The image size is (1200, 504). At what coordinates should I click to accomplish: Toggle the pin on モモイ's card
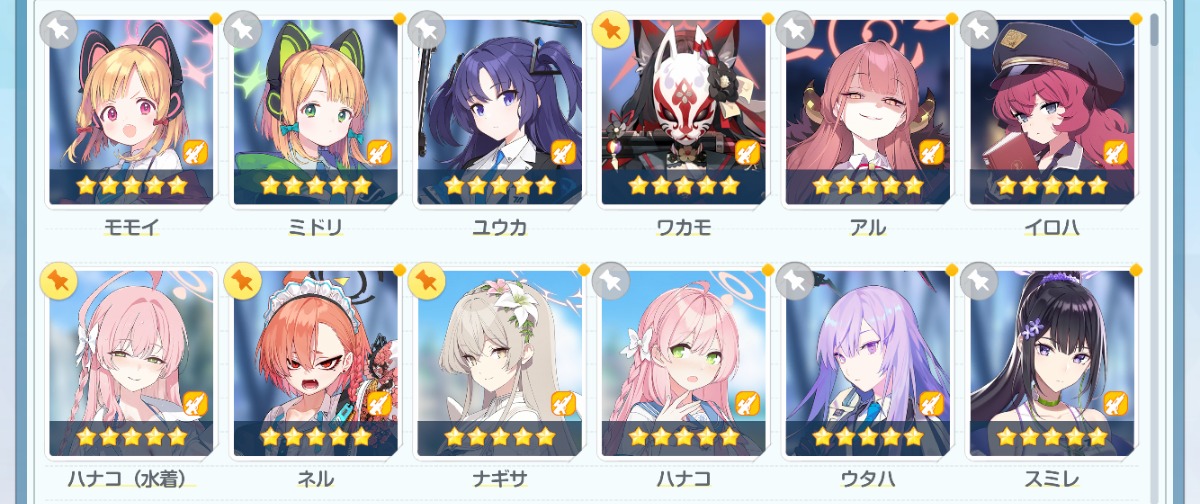(58, 30)
